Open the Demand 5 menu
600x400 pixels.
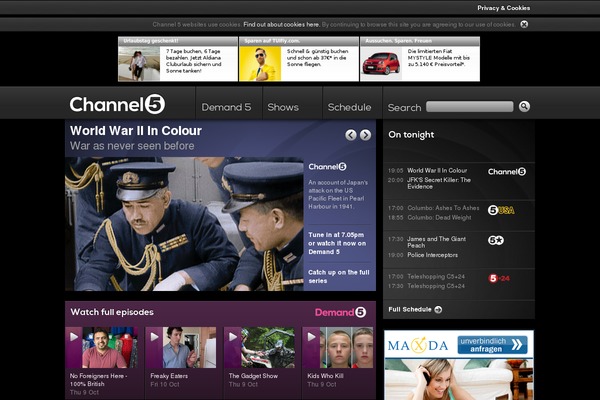click(226, 107)
